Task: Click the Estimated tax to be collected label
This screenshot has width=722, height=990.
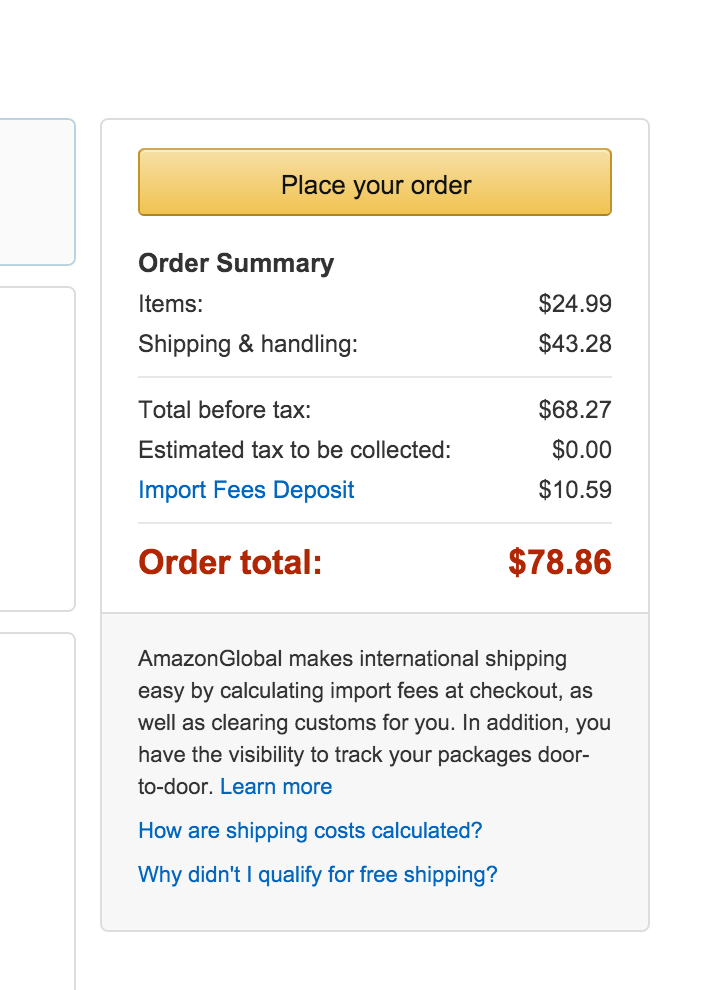Action: (x=295, y=450)
